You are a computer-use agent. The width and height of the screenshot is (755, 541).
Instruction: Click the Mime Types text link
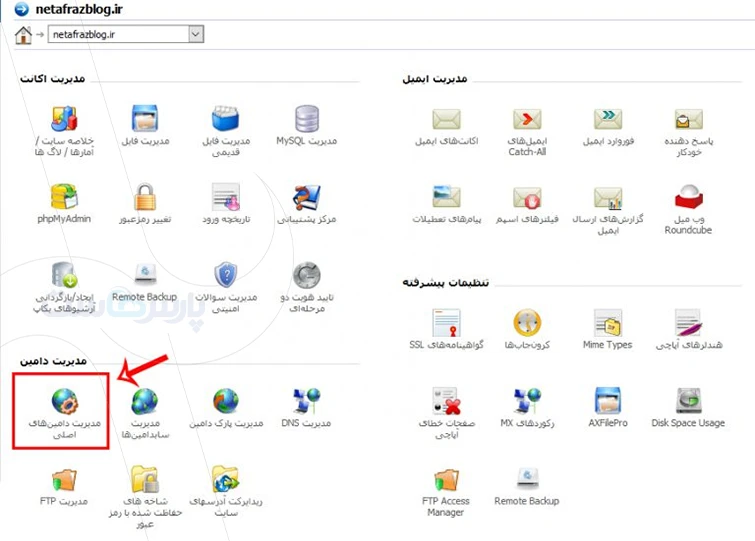point(608,345)
